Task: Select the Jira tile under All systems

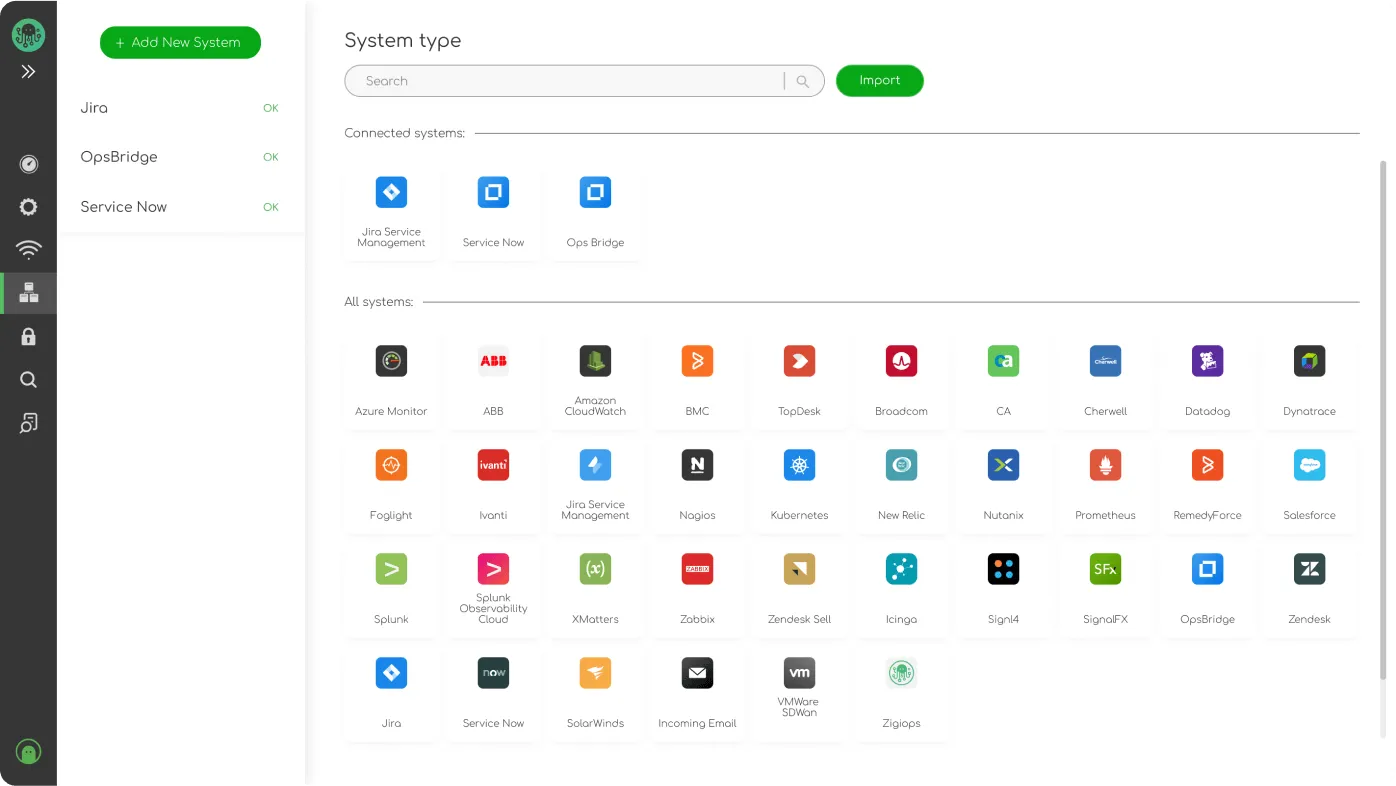Action: pyautogui.click(x=391, y=694)
